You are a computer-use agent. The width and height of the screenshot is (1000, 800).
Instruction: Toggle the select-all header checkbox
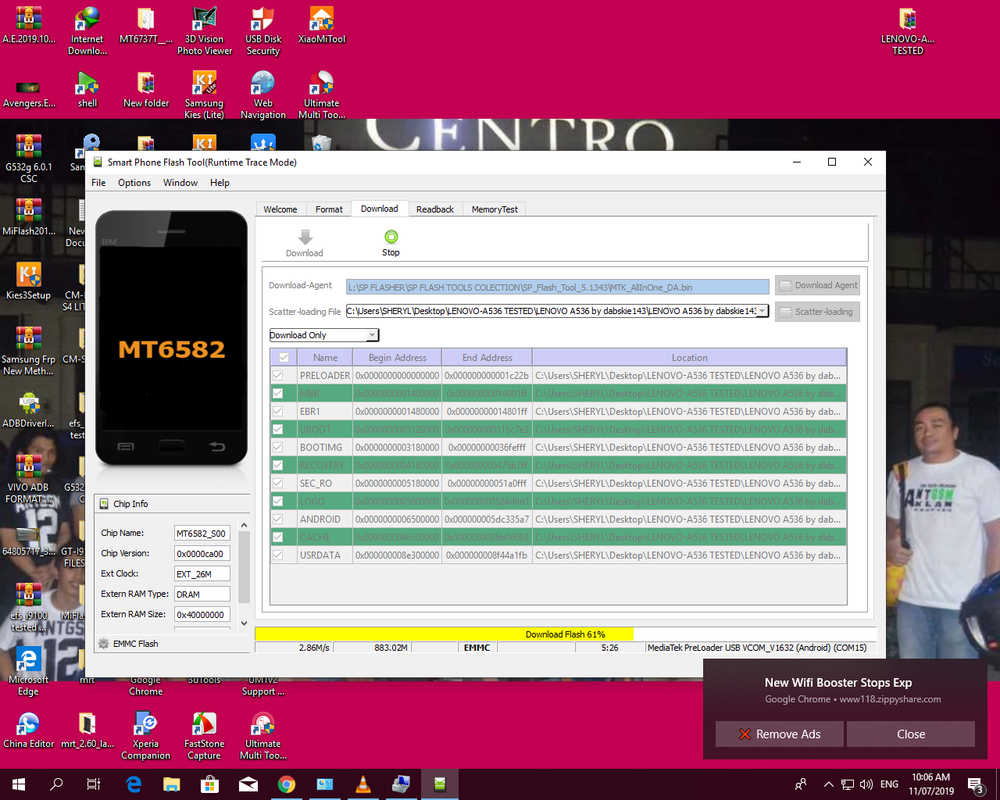284,357
